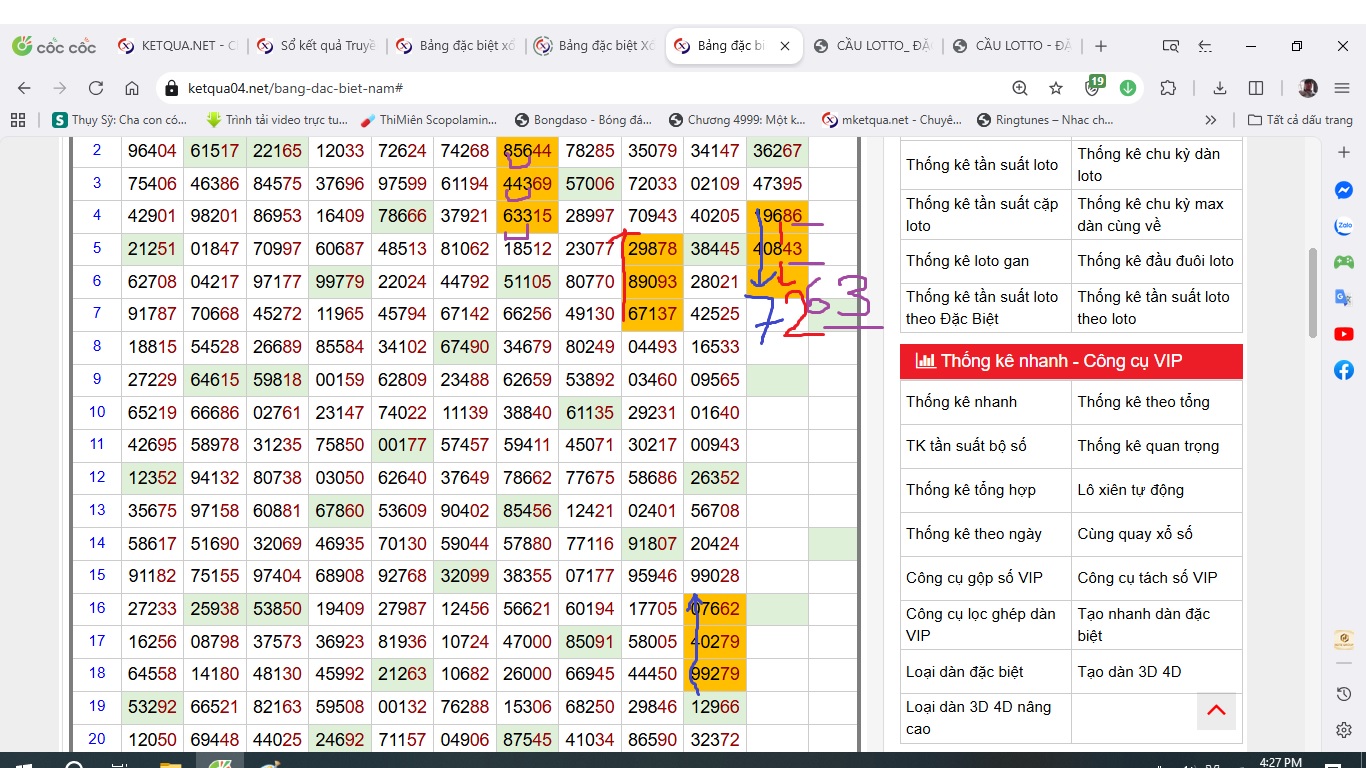The height and width of the screenshot is (768, 1366).
Task: Click the 'Tạo dàn 3D 4D' link
Action: tap(1129, 672)
